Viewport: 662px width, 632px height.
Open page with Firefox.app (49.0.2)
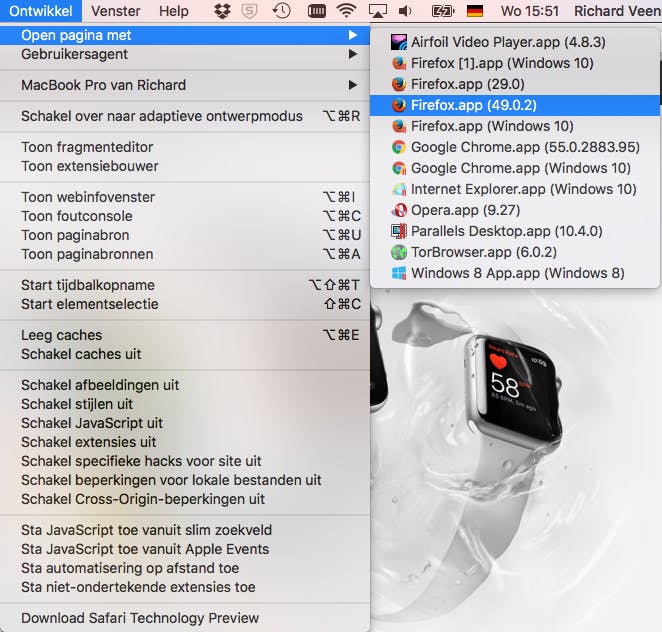point(515,105)
